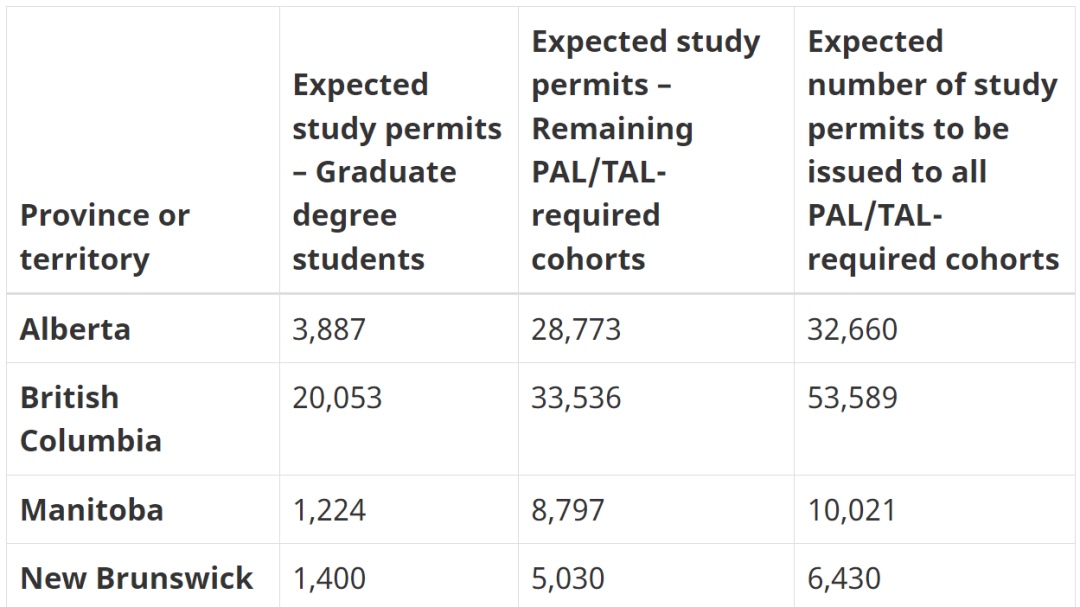The height and width of the screenshot is (607, 1080).
Task: Click British Columbia's graduate value 20,053
Action: pos(337,398)
